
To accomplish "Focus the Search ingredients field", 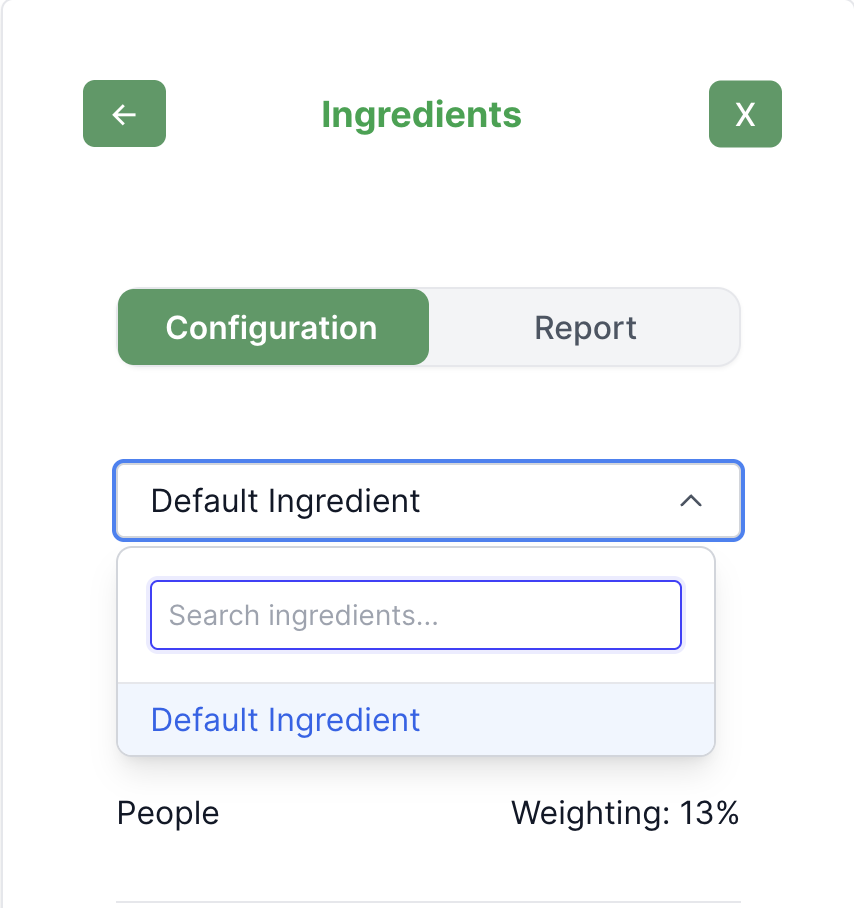I will [x=415, y=615].
